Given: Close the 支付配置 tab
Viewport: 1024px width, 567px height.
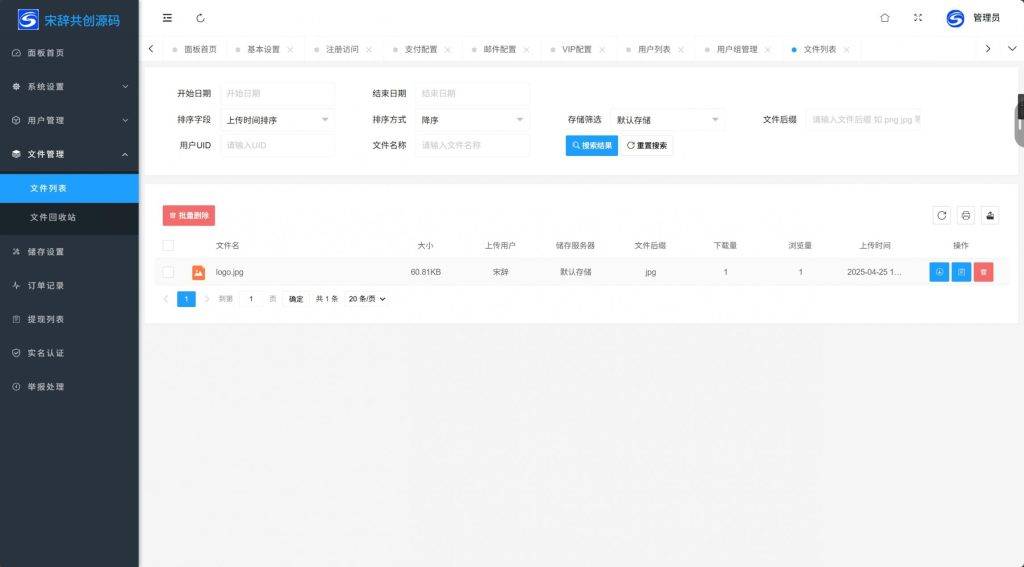Looking at the screenshot, I should click(447, 50).
